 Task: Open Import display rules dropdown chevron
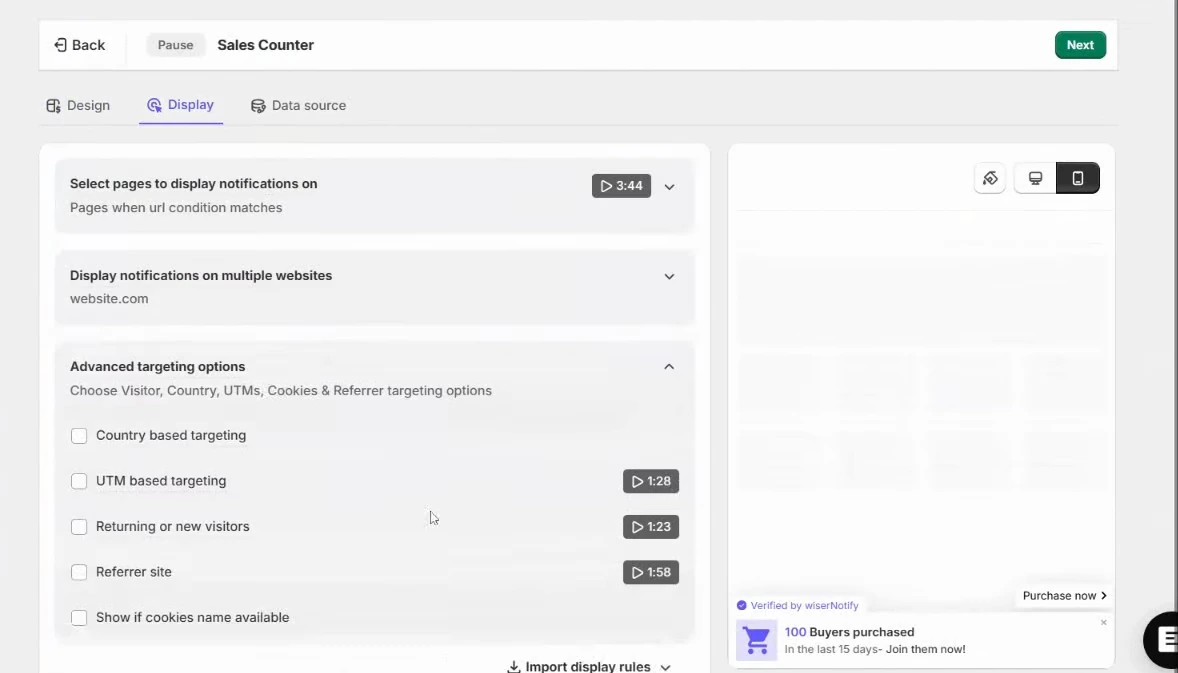point(665,667)
